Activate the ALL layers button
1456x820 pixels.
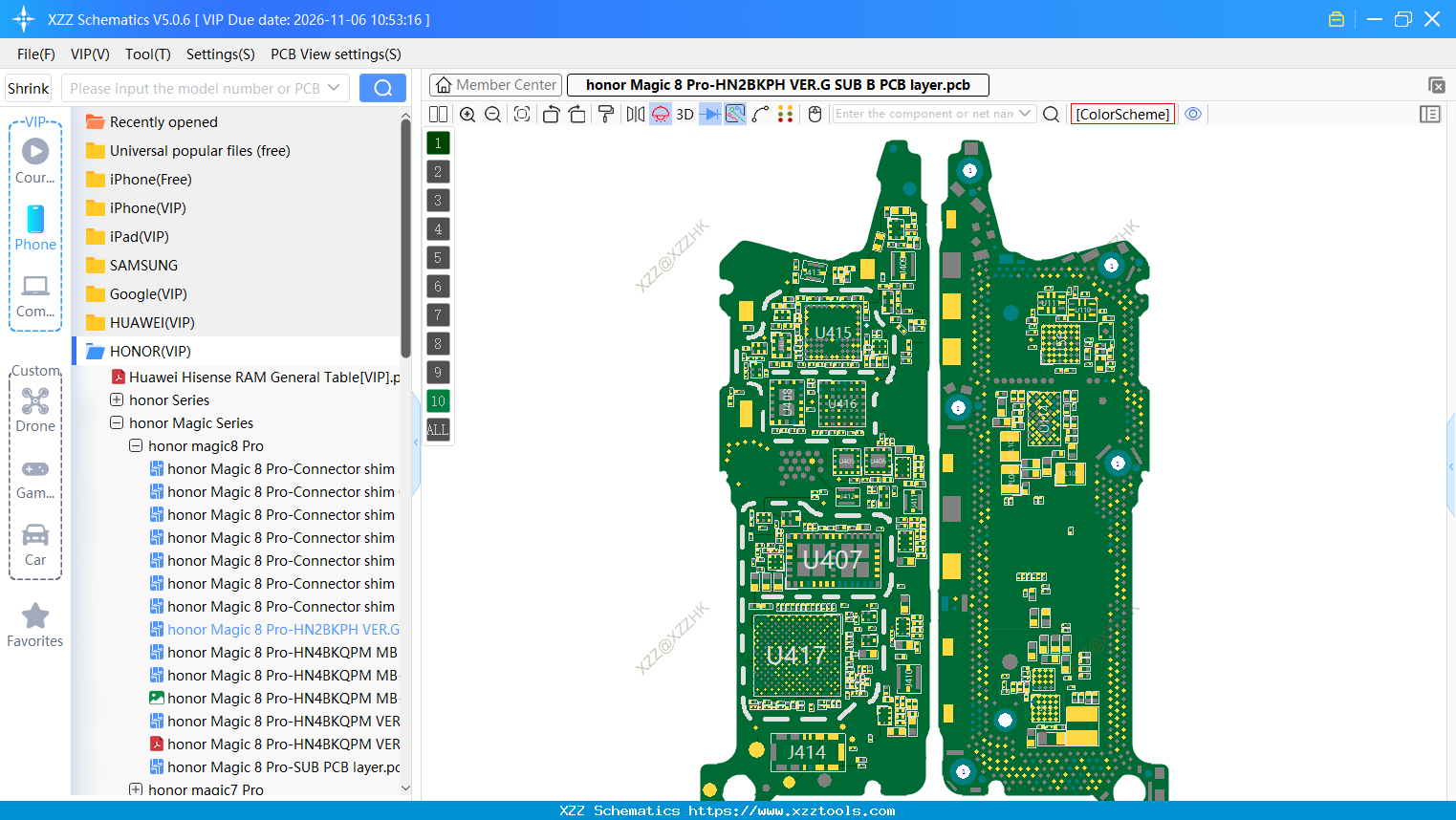pyautogui.click(x=437, y=429)
